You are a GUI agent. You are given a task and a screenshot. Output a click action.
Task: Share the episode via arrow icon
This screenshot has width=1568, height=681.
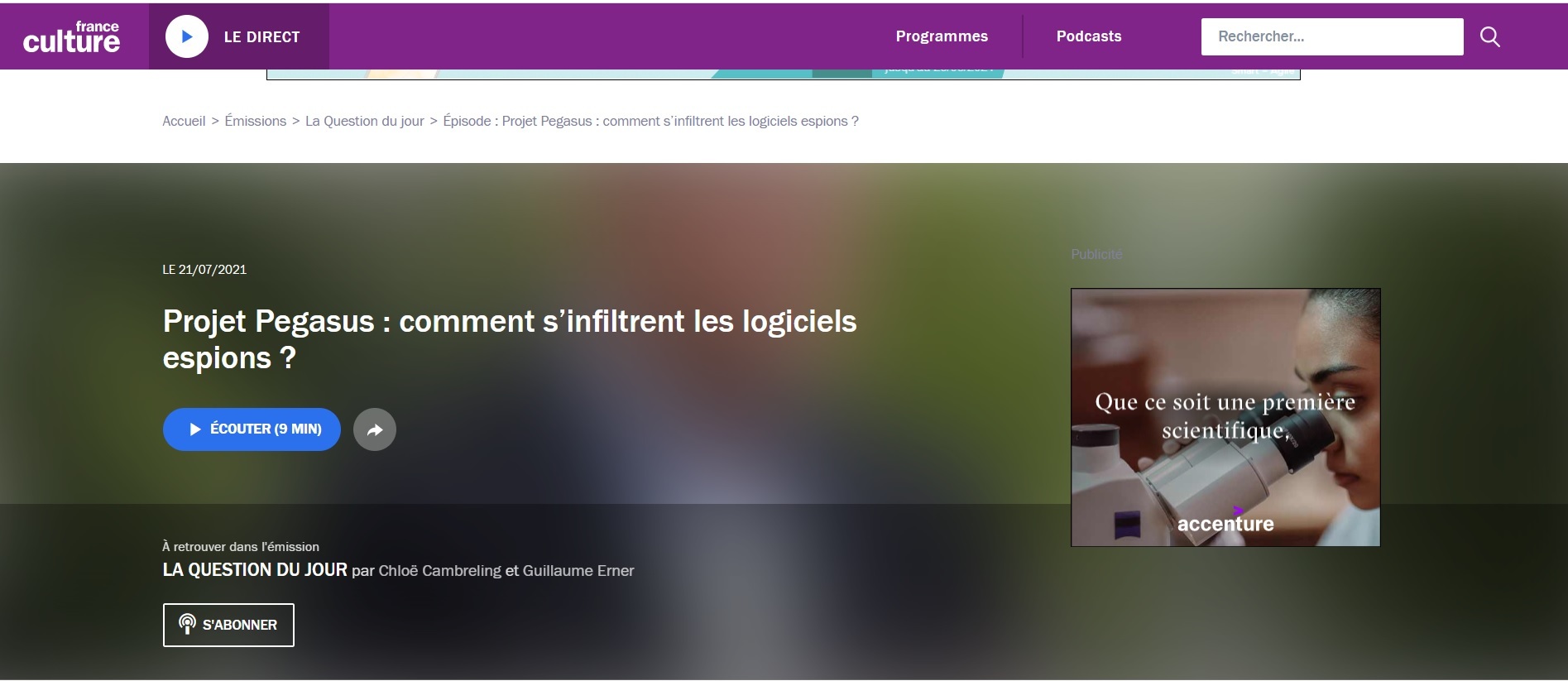coord(375,429)
